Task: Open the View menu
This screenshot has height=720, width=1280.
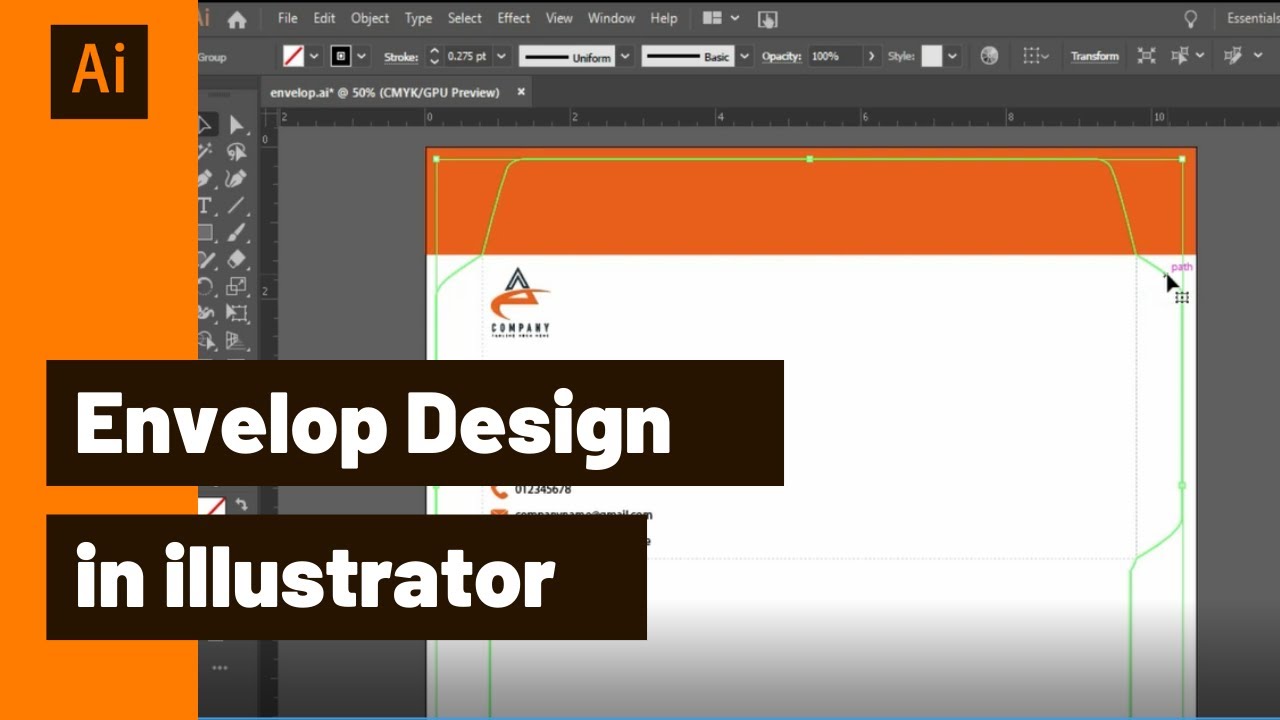Action: pyautogui.click(x=559, y=18)
